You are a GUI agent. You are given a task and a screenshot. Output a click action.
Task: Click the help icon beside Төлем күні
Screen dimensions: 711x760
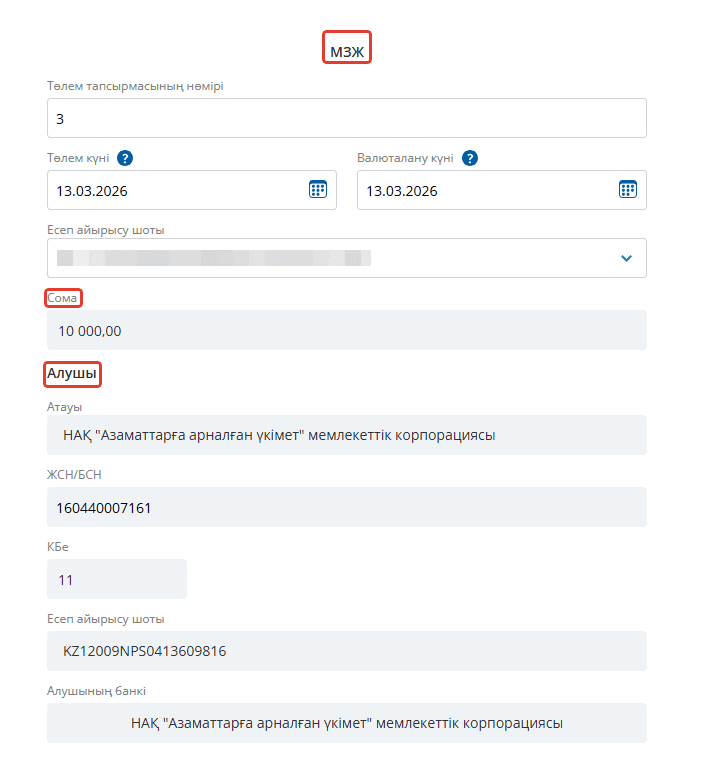[x=125, y=158]
